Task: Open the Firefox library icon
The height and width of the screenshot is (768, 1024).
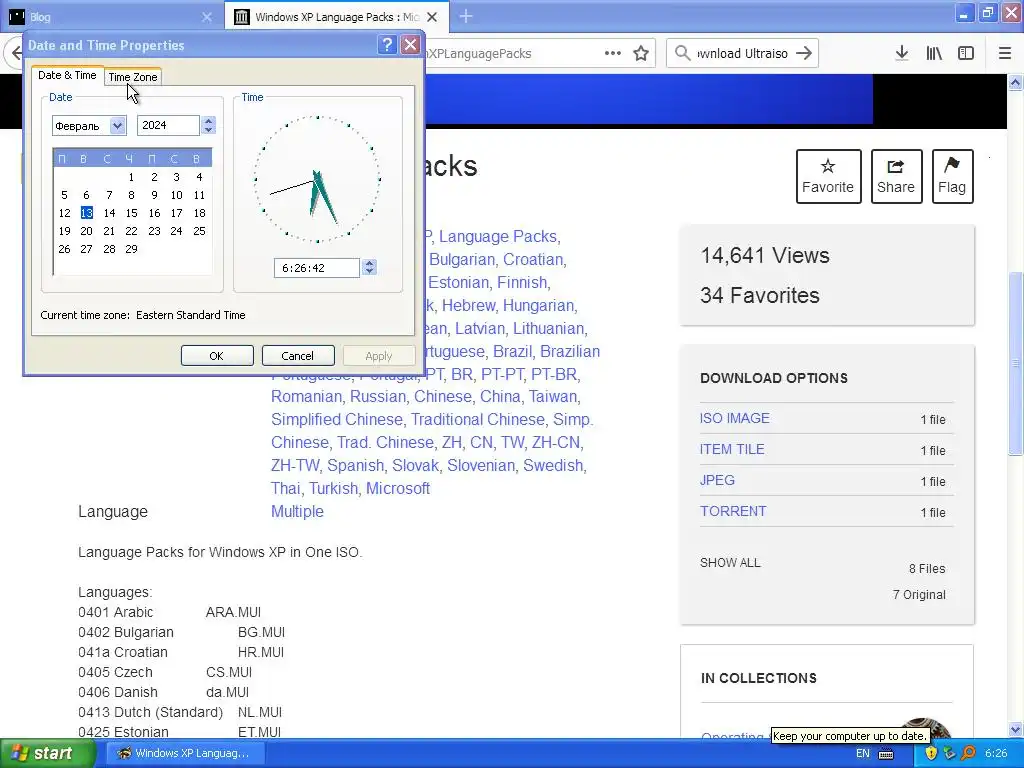Action: pyautogui.click(x=934, y=53)
